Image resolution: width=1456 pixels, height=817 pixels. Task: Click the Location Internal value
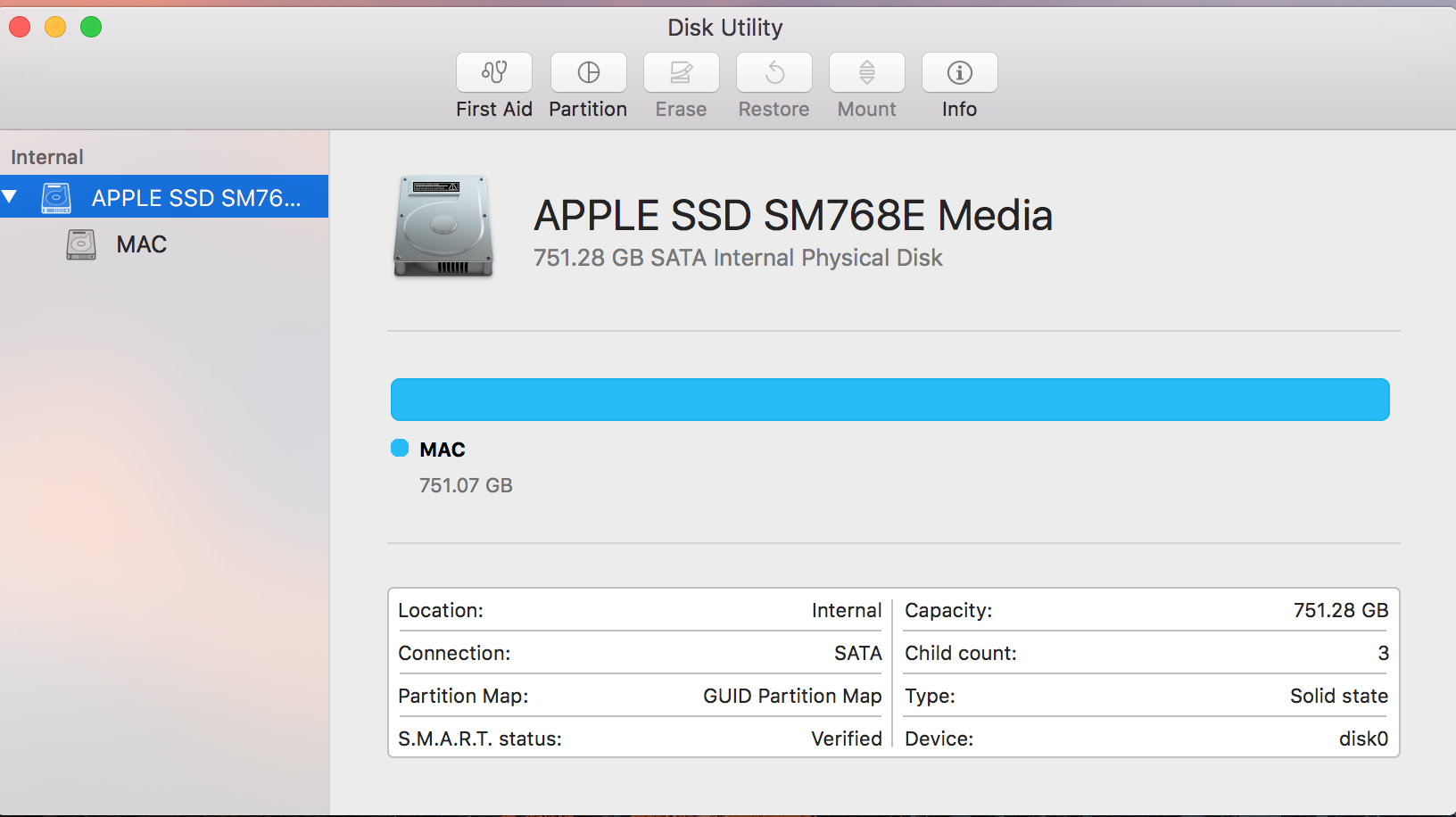pos(847,610)
